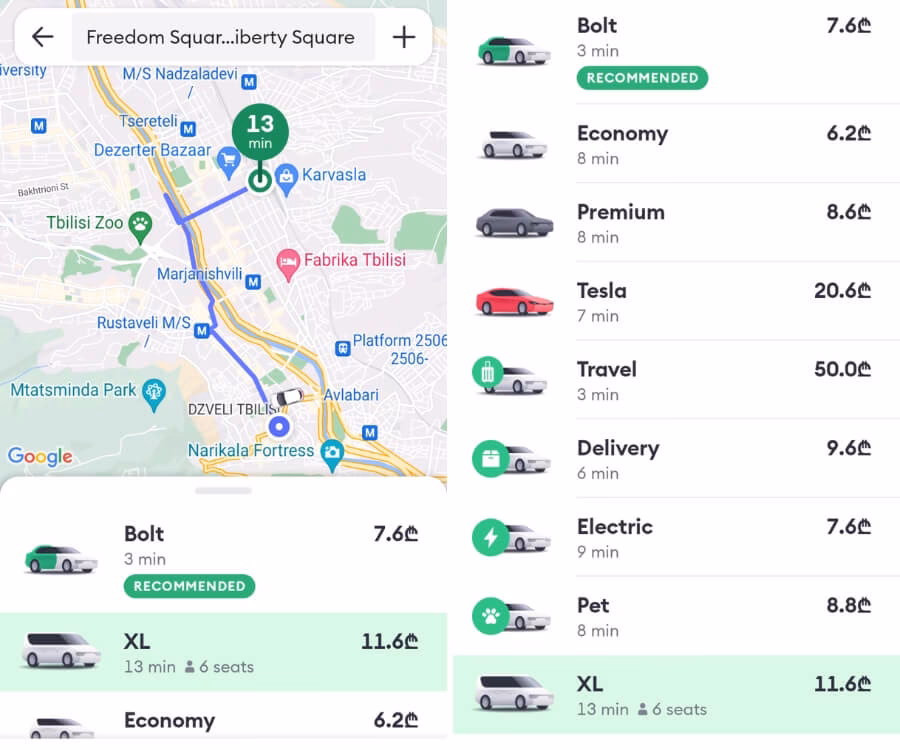900x750 pixels.
Task: Click the Google logo on the map
Action: [x=40, y=457]
